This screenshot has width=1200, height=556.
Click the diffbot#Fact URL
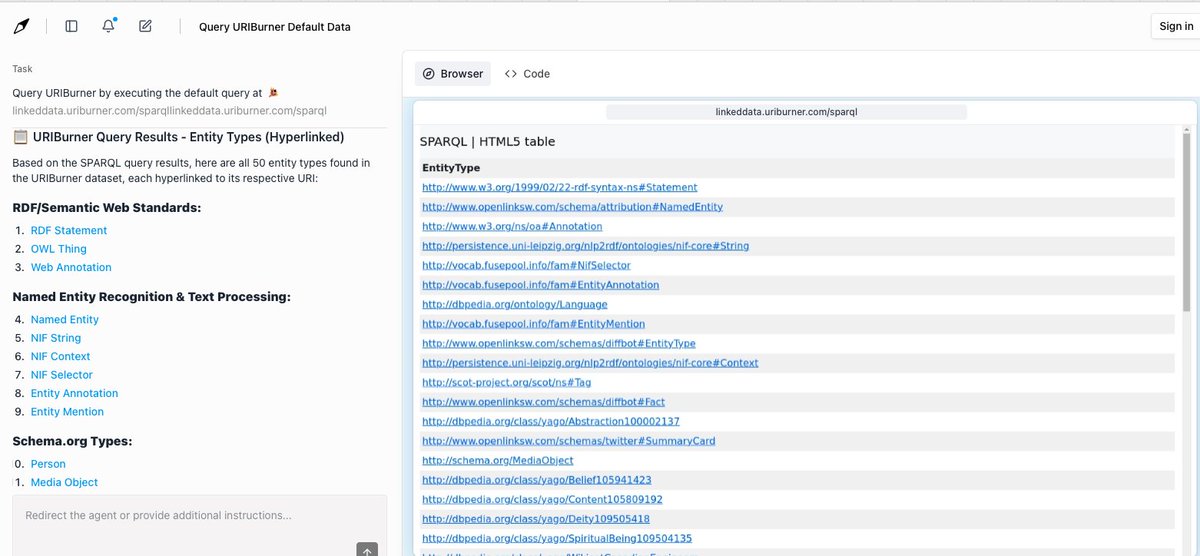point(543,402)
